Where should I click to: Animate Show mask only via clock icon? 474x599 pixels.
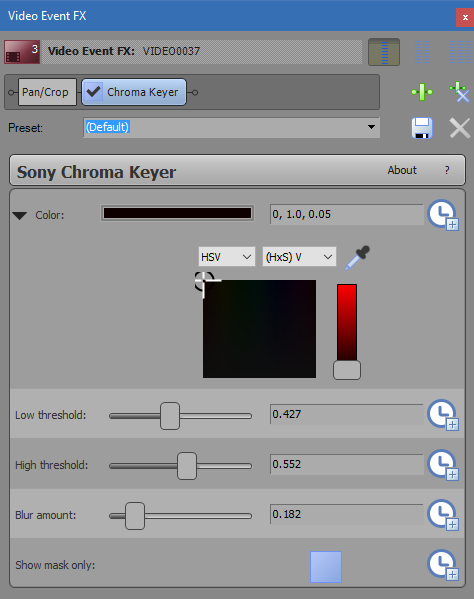coord(443,565)
